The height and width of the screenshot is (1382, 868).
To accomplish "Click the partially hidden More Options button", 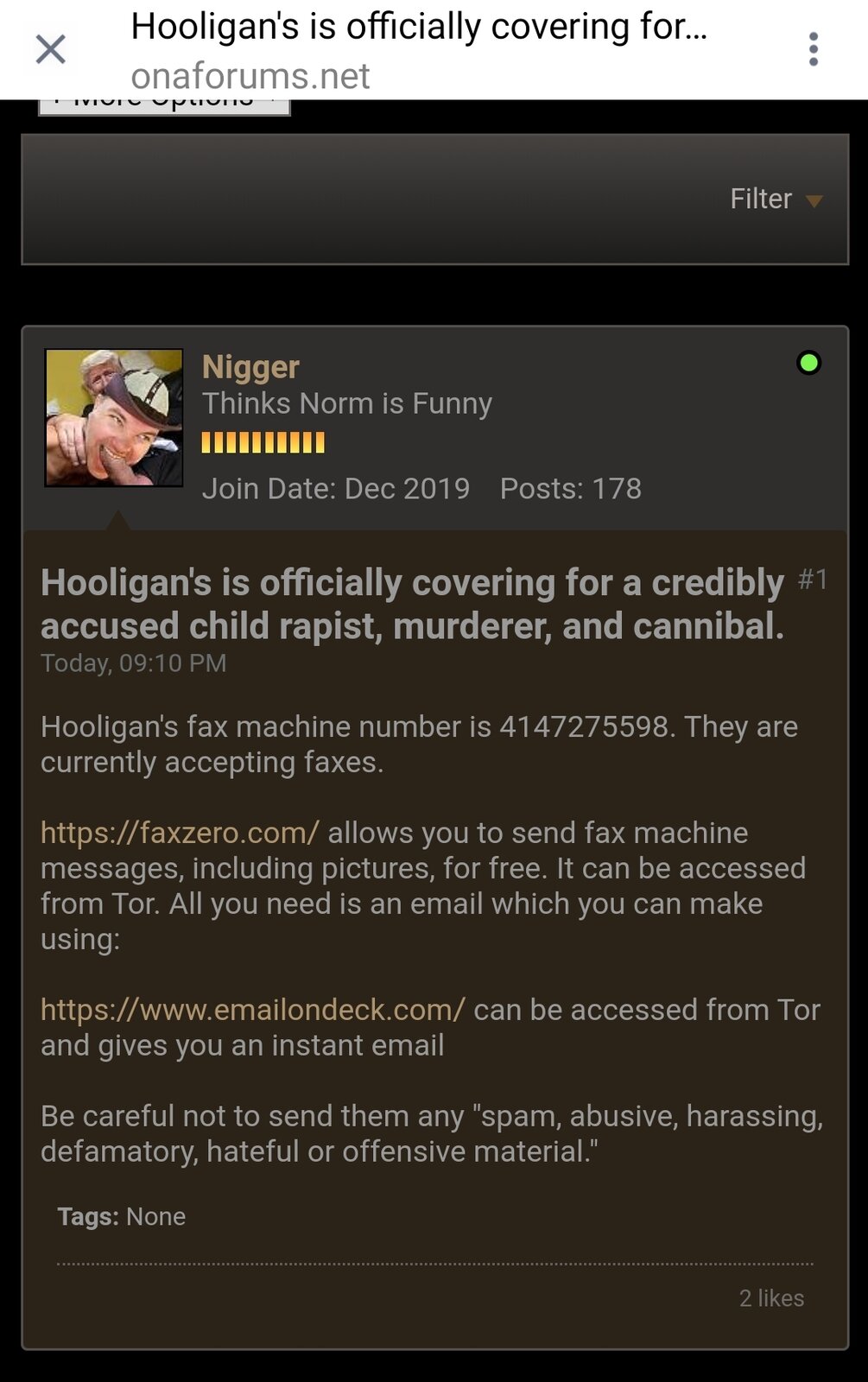I will (x=164, y=107).
